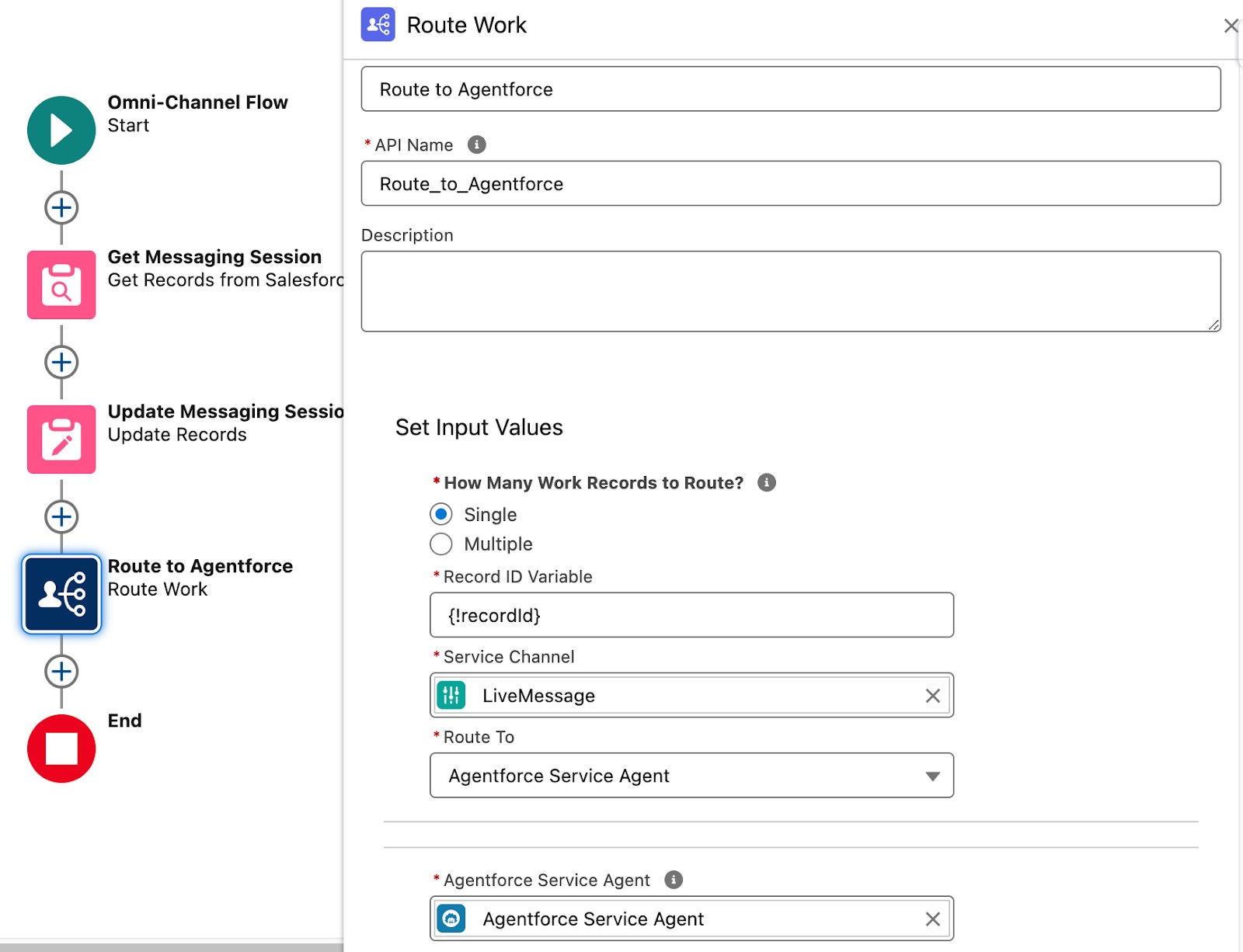Open the Agentforce Service Agent lookup field
1243x952 pixels.
click(684, 919)
